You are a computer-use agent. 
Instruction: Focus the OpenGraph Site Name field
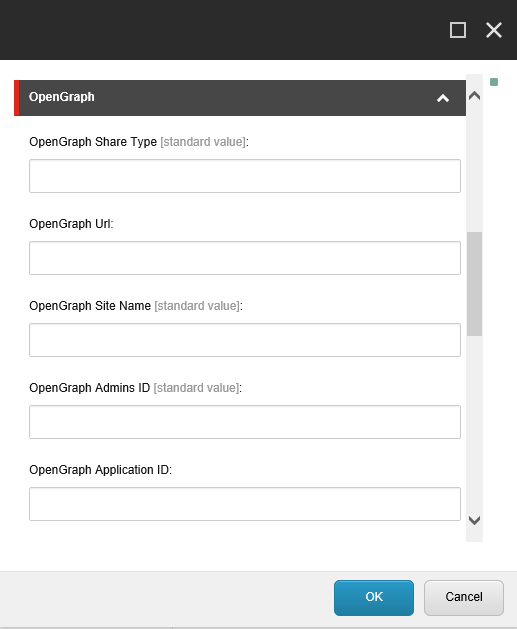(245, 340)
